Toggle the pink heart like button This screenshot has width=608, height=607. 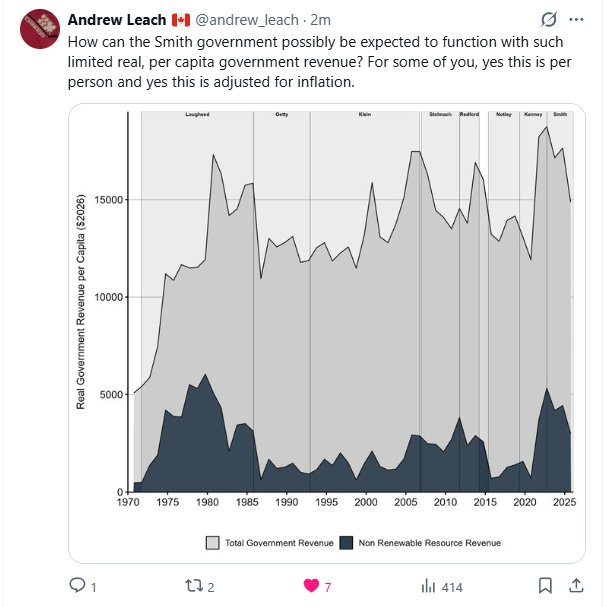[311, 585]
